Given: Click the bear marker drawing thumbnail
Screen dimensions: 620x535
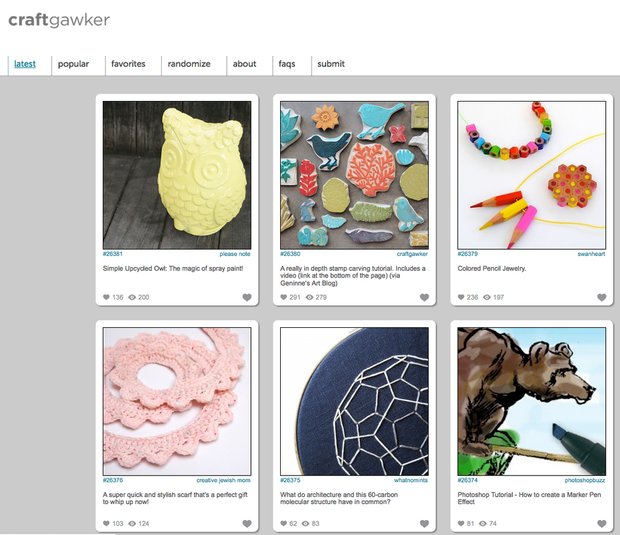Looking at the screenshot, I should pos(531,401).
